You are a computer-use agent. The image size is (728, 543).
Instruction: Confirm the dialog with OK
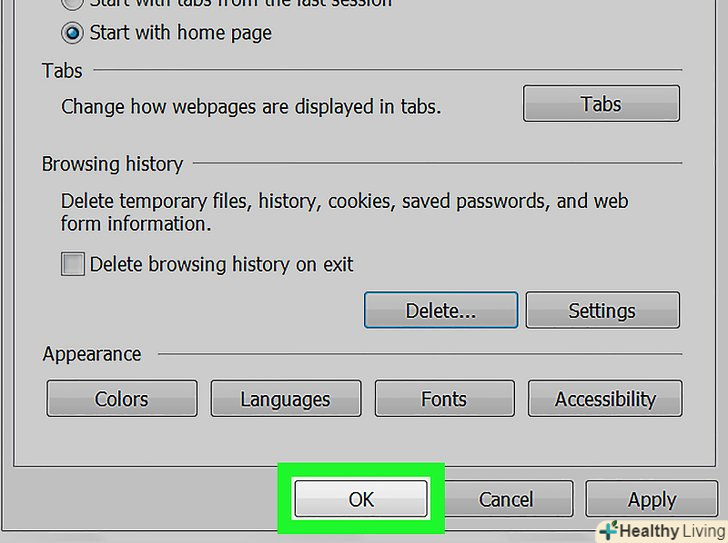coord(361,499)
